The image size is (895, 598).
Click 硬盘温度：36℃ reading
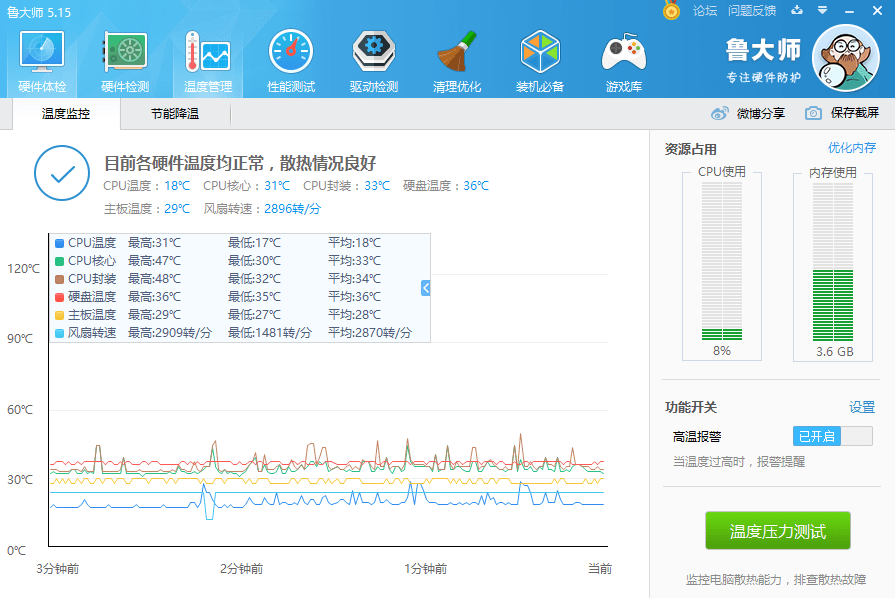pyautogui.click(x=446, y=186)
